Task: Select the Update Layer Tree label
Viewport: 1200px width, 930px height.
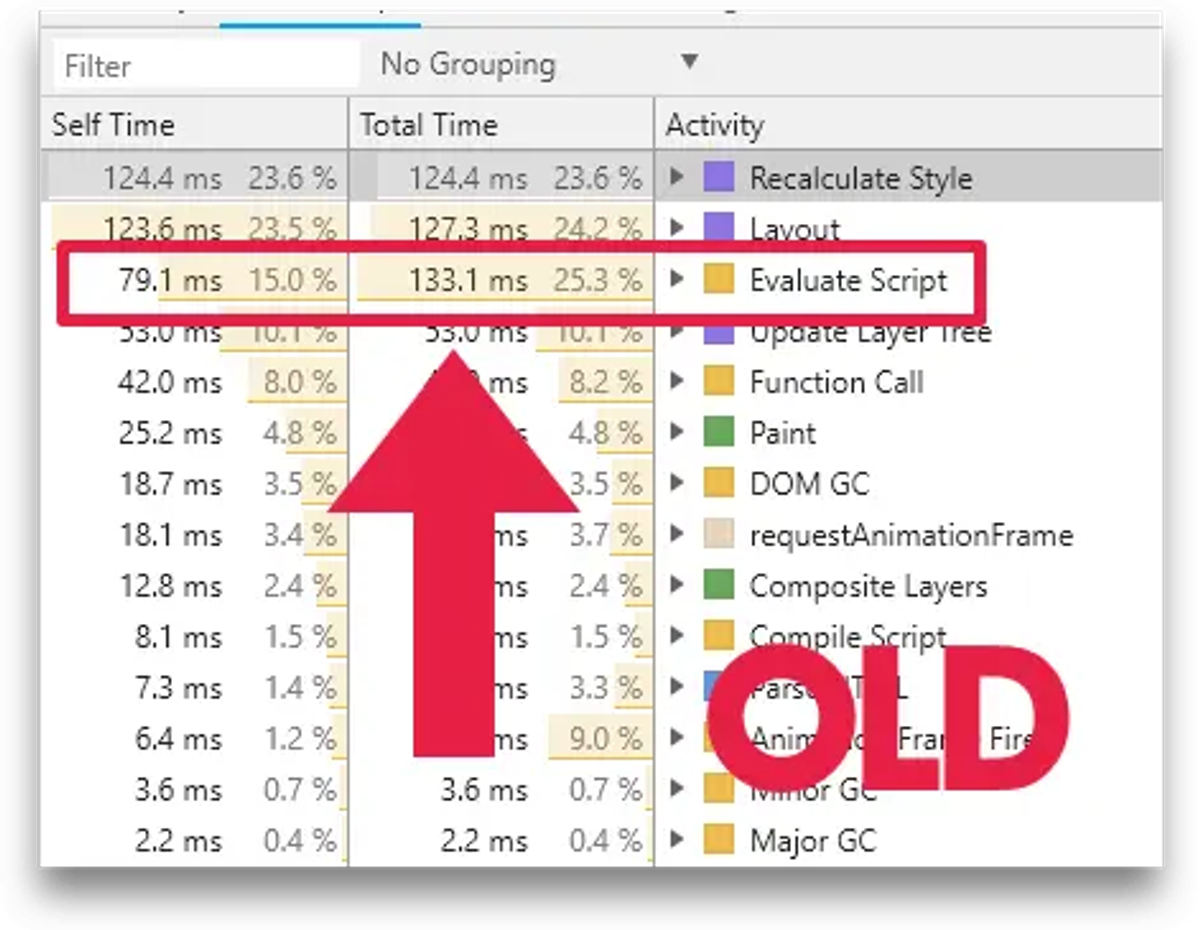Action: 870,333
